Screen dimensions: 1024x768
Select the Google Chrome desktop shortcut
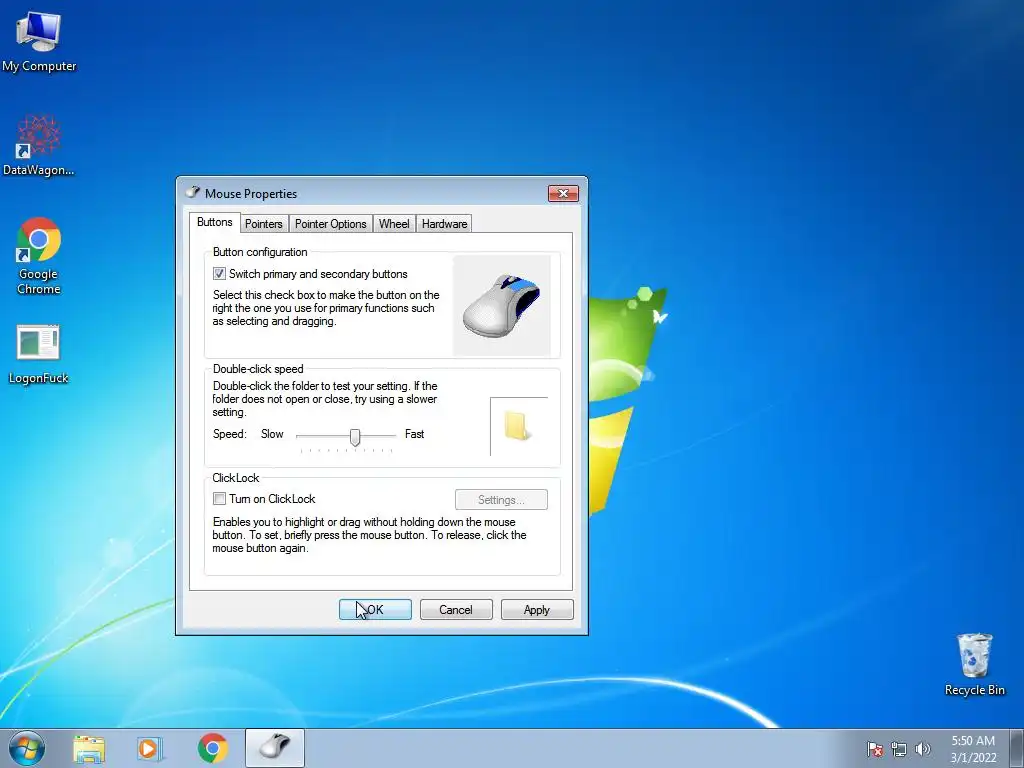(x=39, y=256)
